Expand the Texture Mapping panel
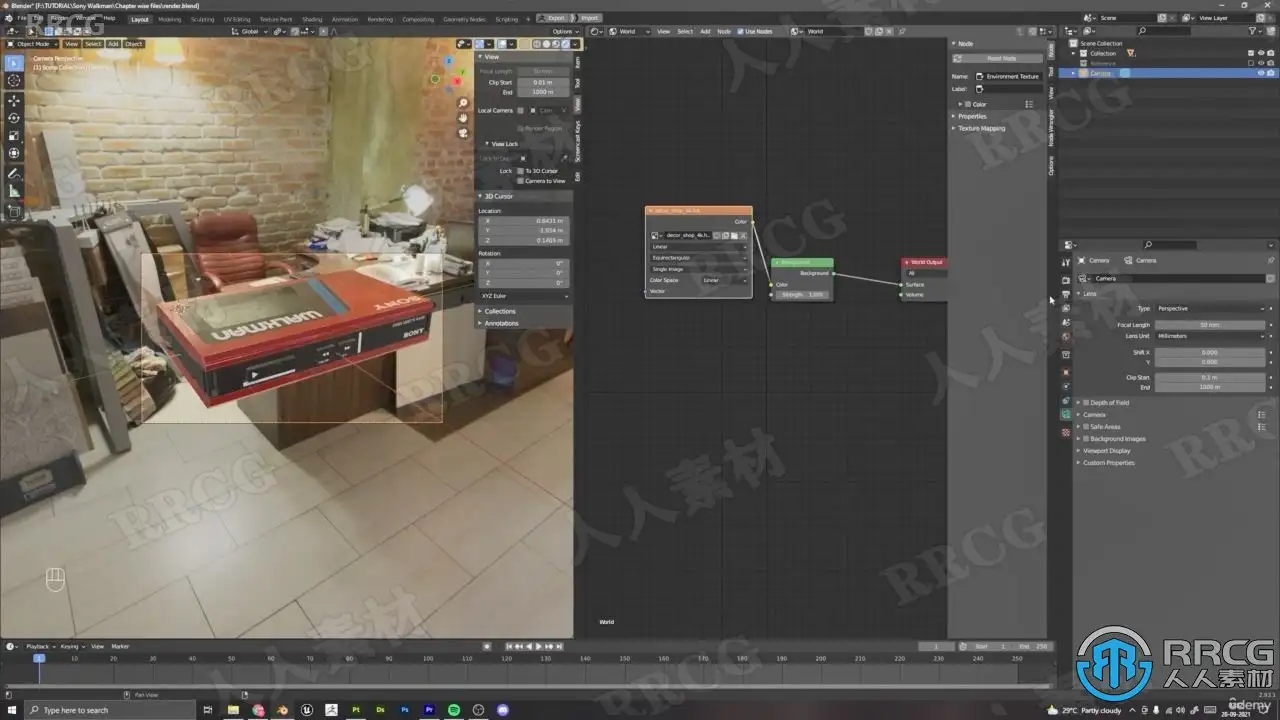The width and height of the screenshot is (1280, 720). click(980, 128)
